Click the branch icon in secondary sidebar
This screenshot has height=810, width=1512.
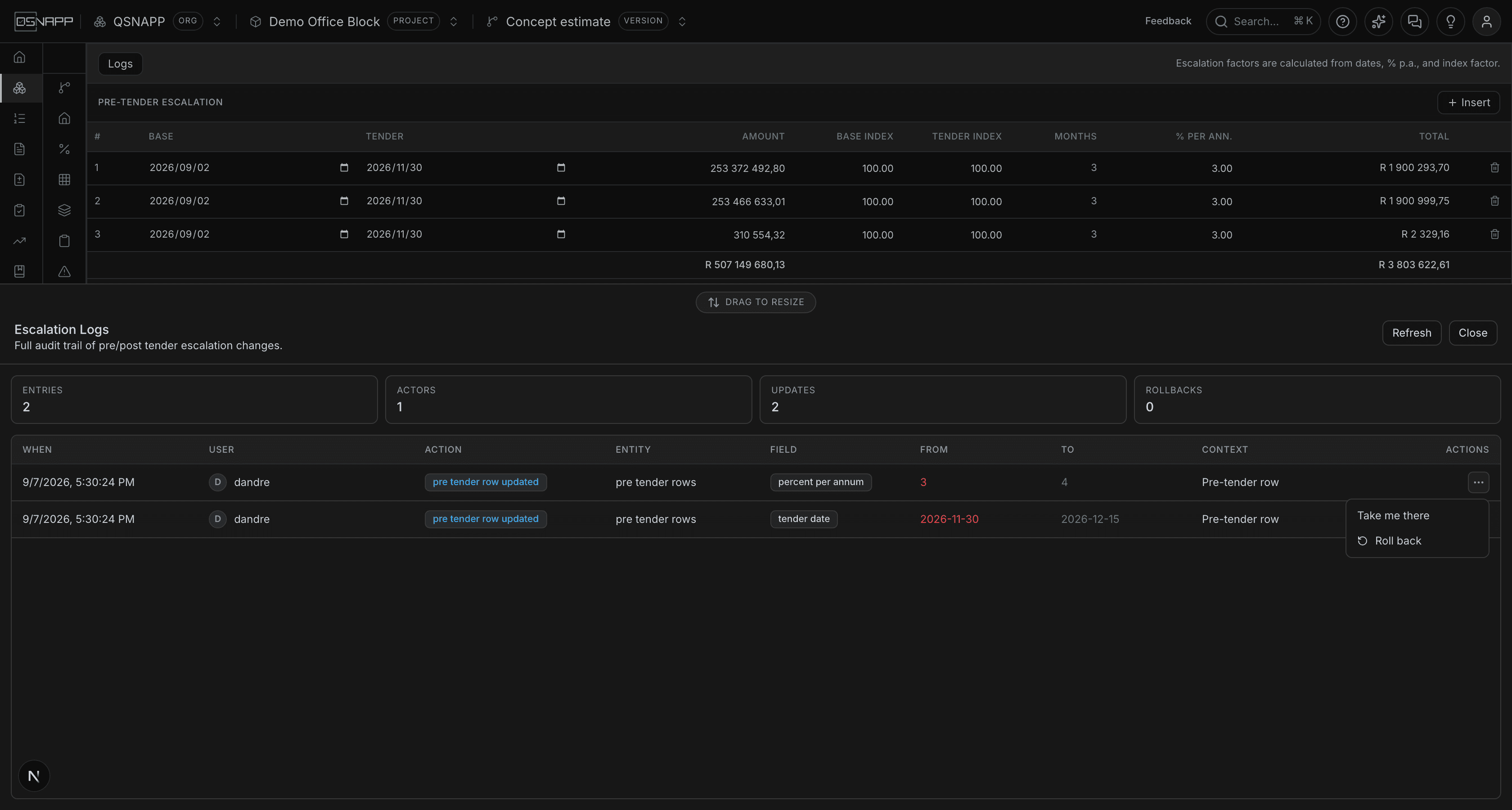pos(64,88)
